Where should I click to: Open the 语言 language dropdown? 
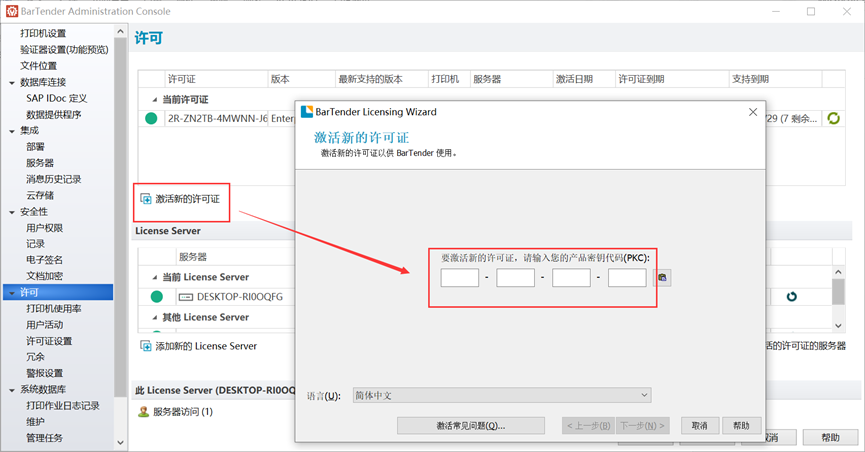(644, 395)
